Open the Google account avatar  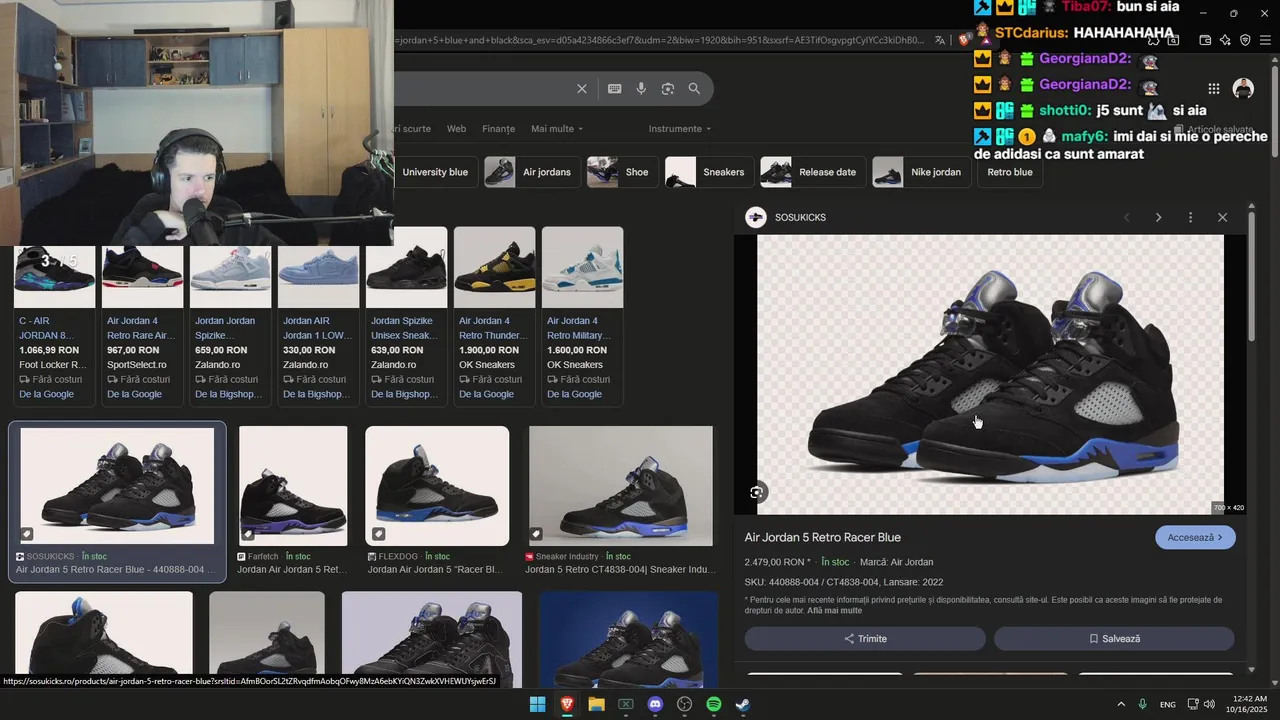pos(1243,89)
